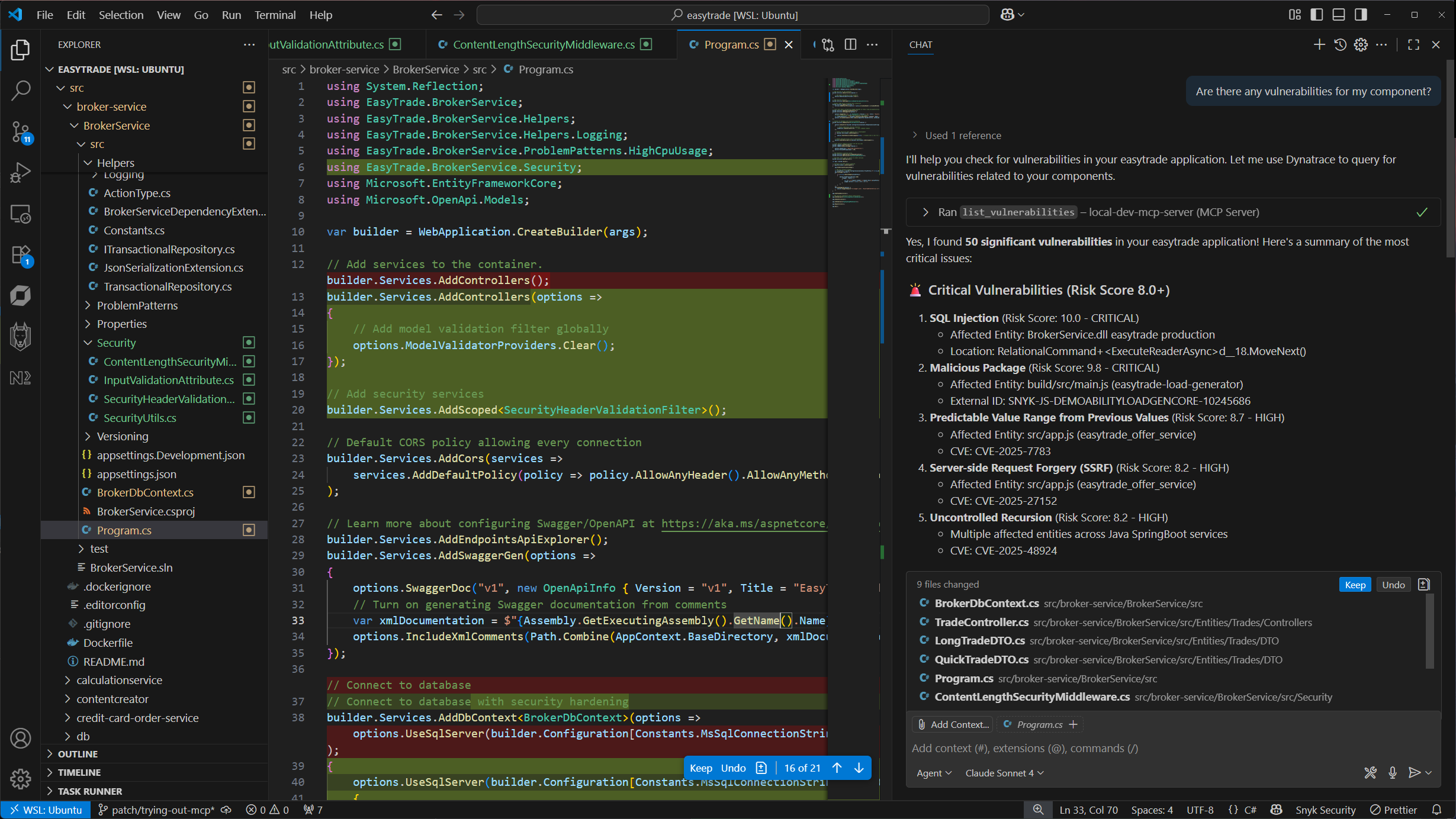Toggle the secondary sidebar visibility
Viewport: 1456px width, 819px height.
click(x=1360, y=14)
